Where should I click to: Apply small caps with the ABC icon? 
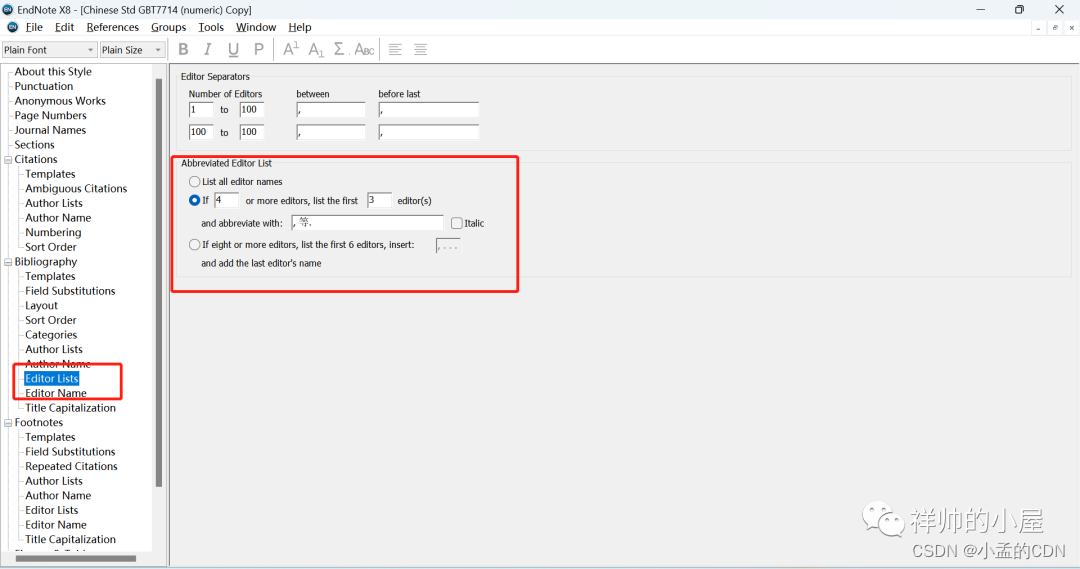(x=364, y=50)
